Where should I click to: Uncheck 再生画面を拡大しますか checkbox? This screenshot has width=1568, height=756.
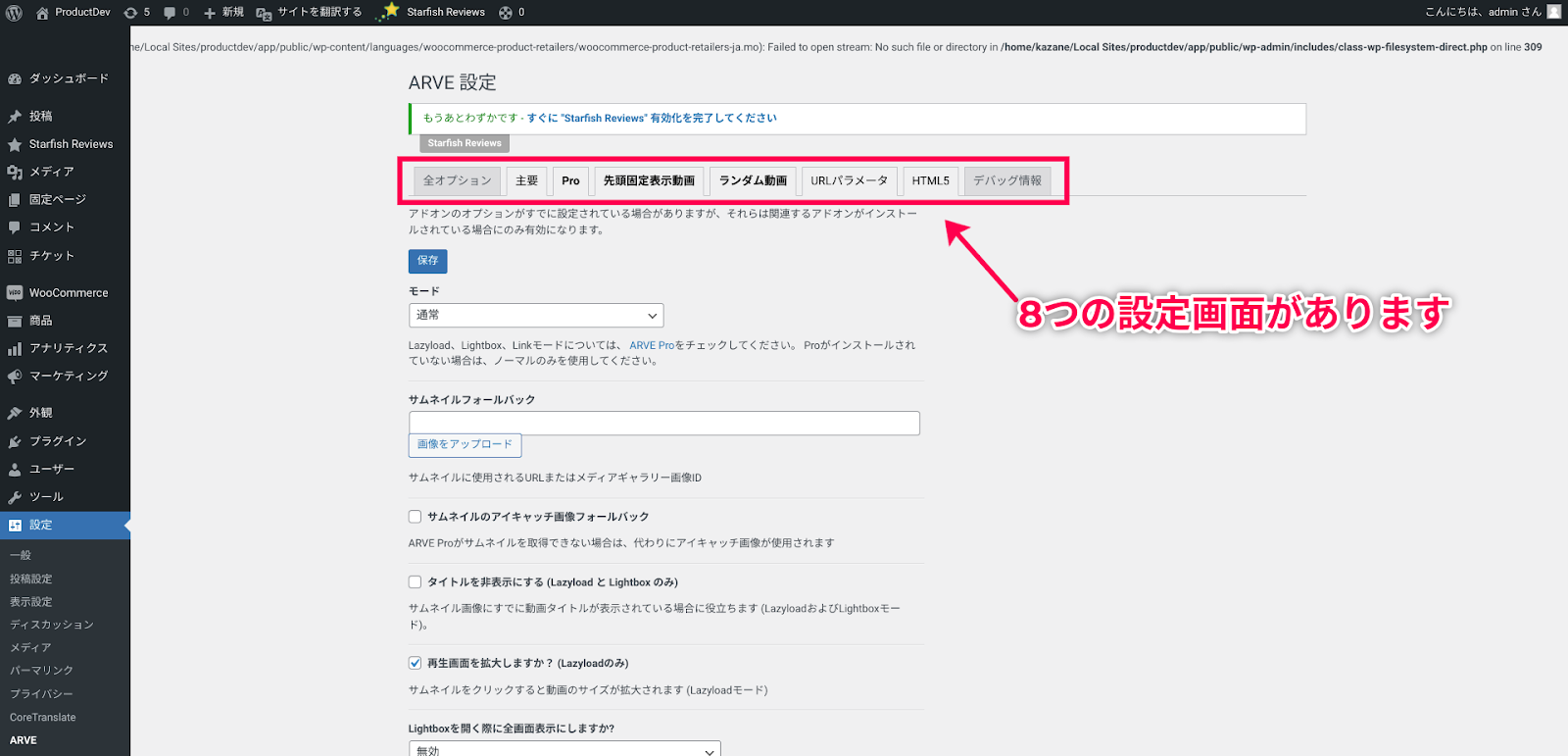tap(416, 663)
